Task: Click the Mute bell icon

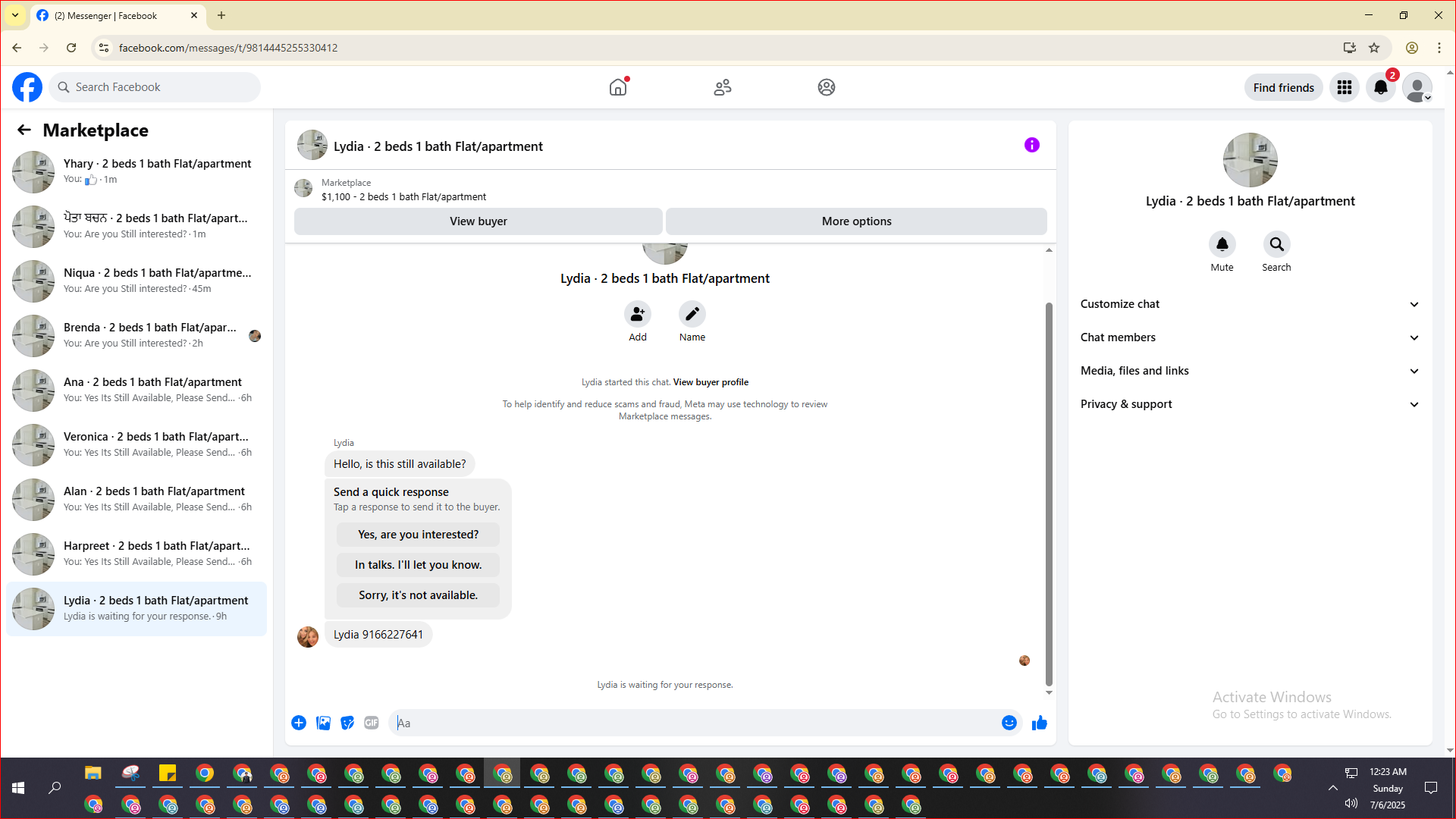Action: coord(1222,244)
